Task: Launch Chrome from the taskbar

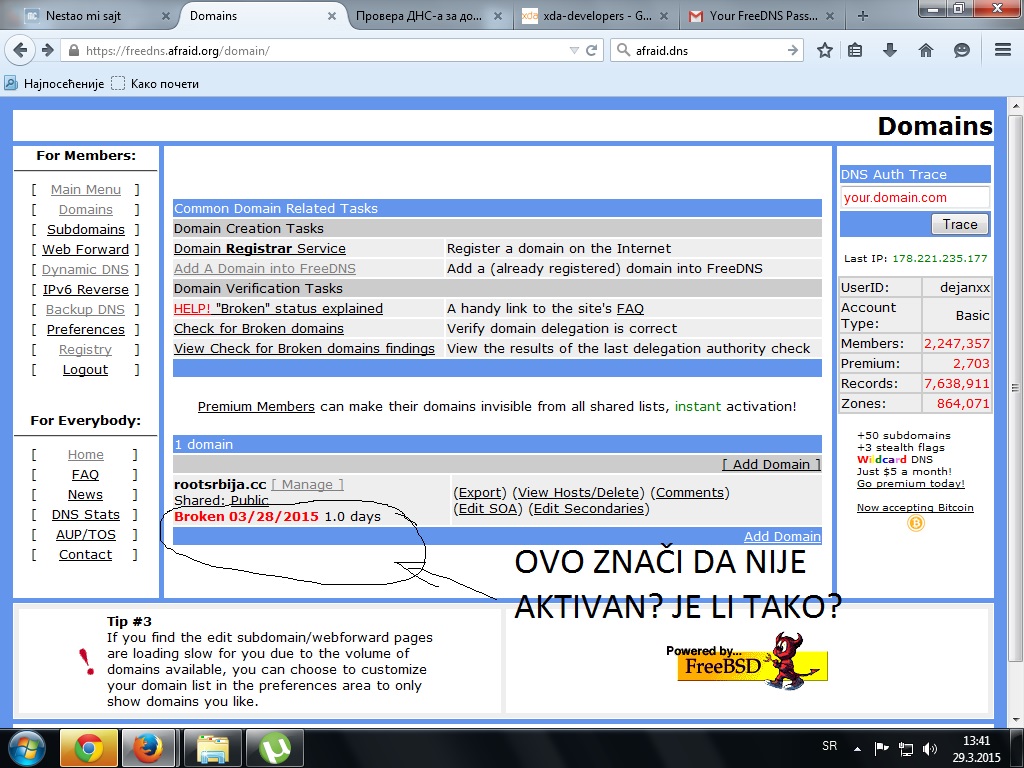Action: coord(89,748)
